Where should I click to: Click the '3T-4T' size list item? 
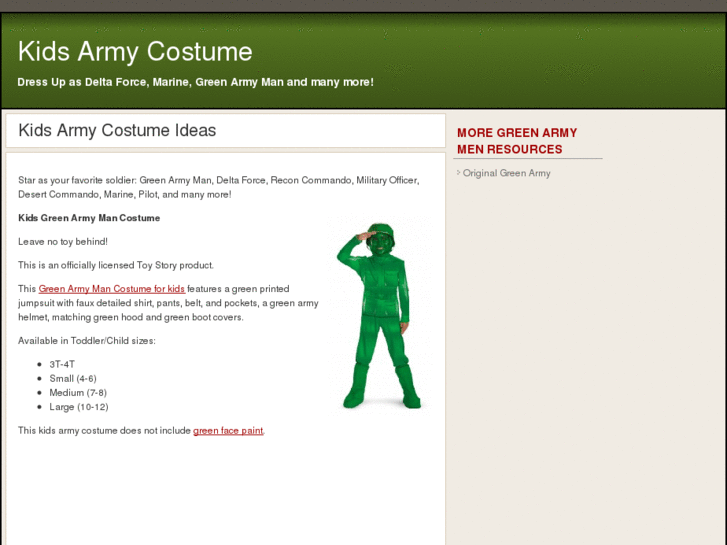click(62, 365)
